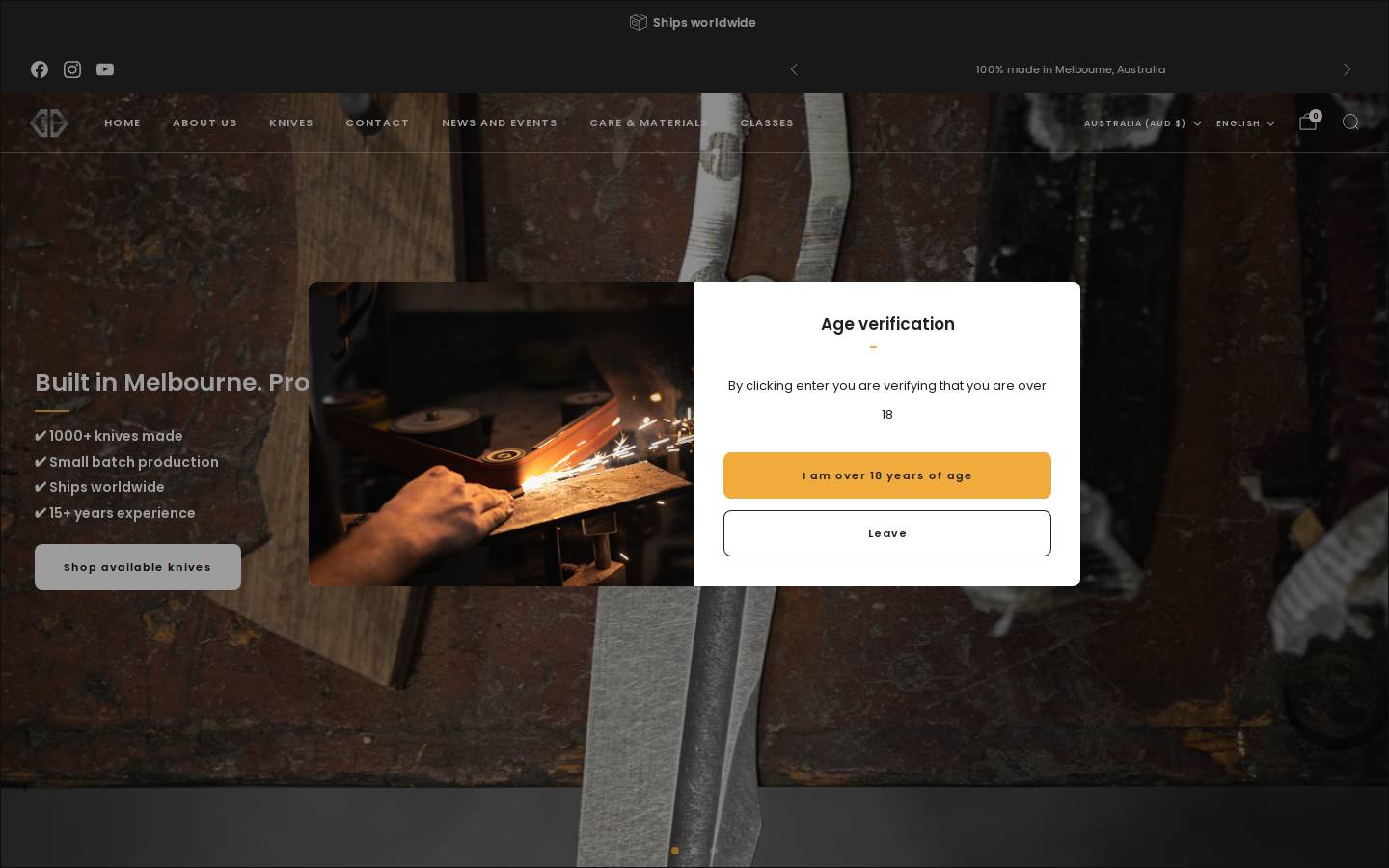The height and width of the screenshot is (868, 1389).
Task: Click the Leave button
Action: (887, 533)
